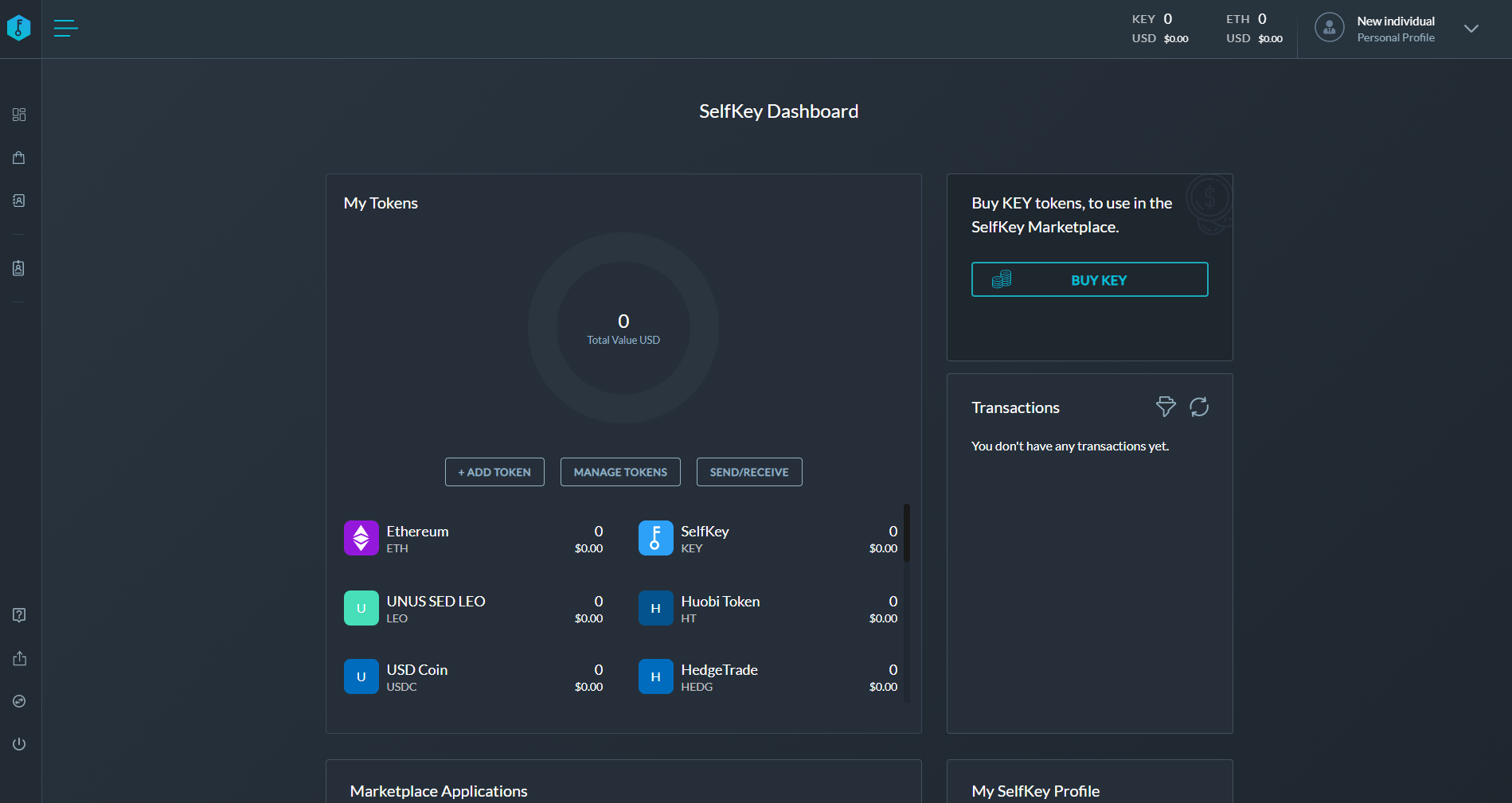Open MANAGE TOKENS

620,472
